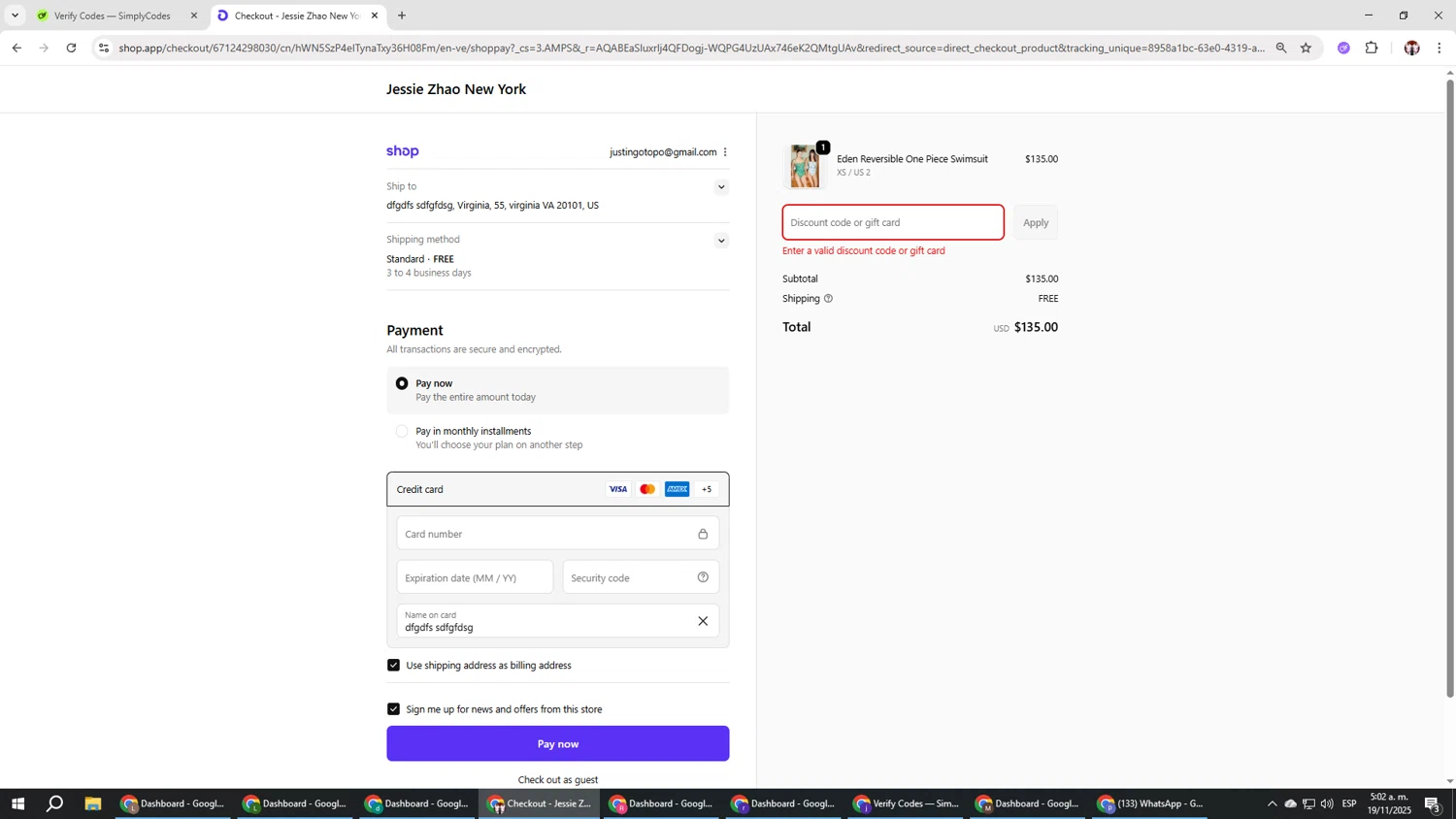Click the shipping address text line

tap(492, 206)
